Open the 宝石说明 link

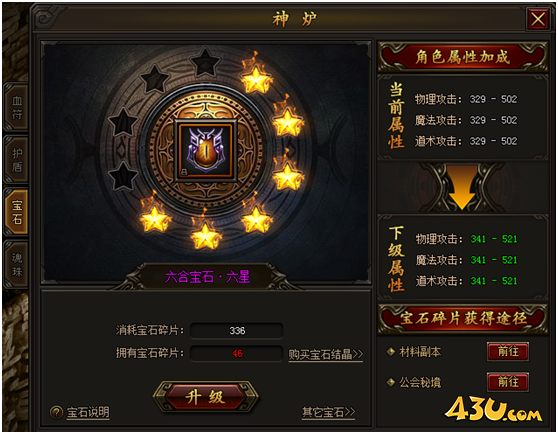(88, 412)
